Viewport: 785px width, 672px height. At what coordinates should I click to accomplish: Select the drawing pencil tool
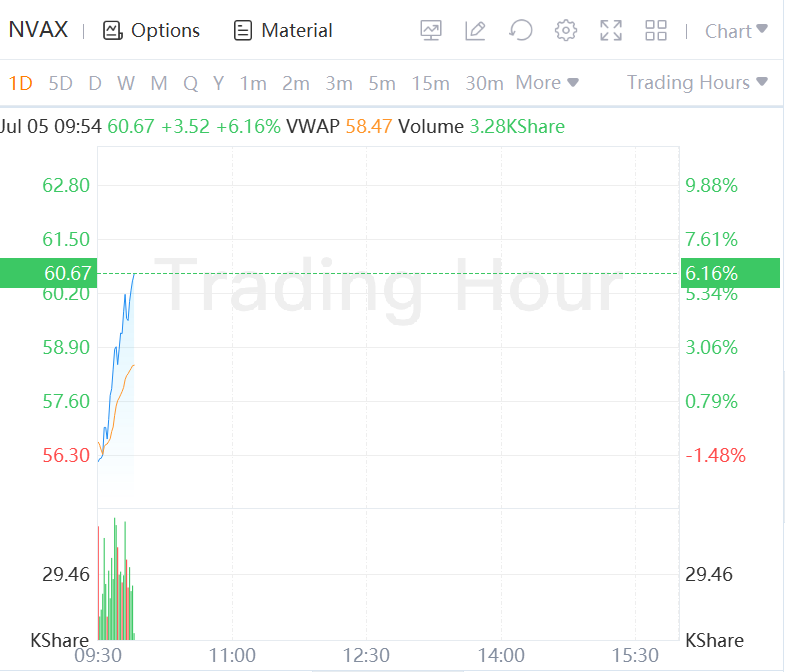pos(476,31)
